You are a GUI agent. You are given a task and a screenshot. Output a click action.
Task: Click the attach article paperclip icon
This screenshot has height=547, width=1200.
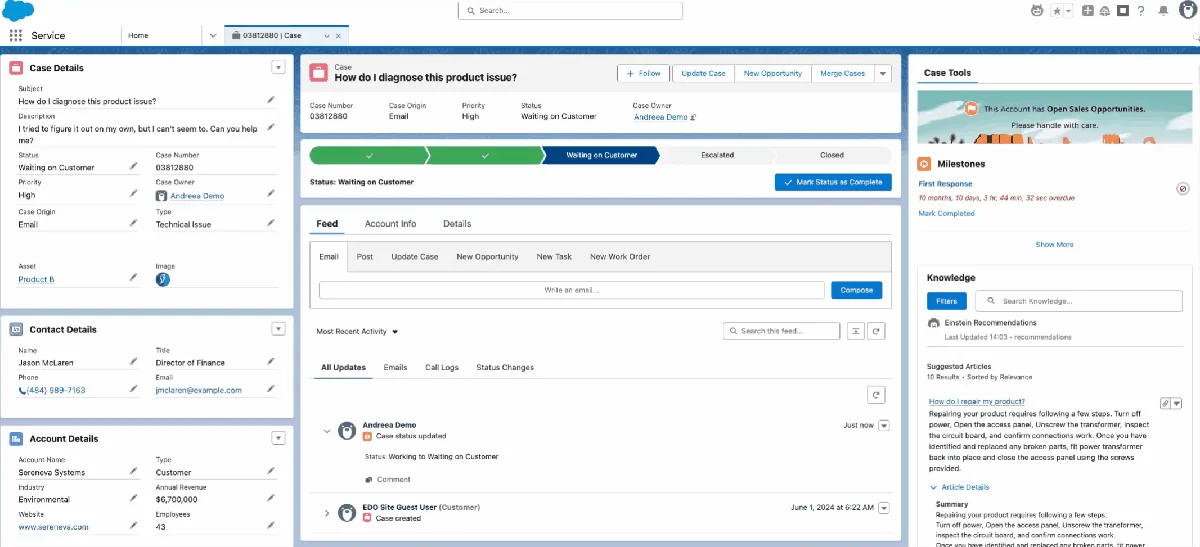1165,403
